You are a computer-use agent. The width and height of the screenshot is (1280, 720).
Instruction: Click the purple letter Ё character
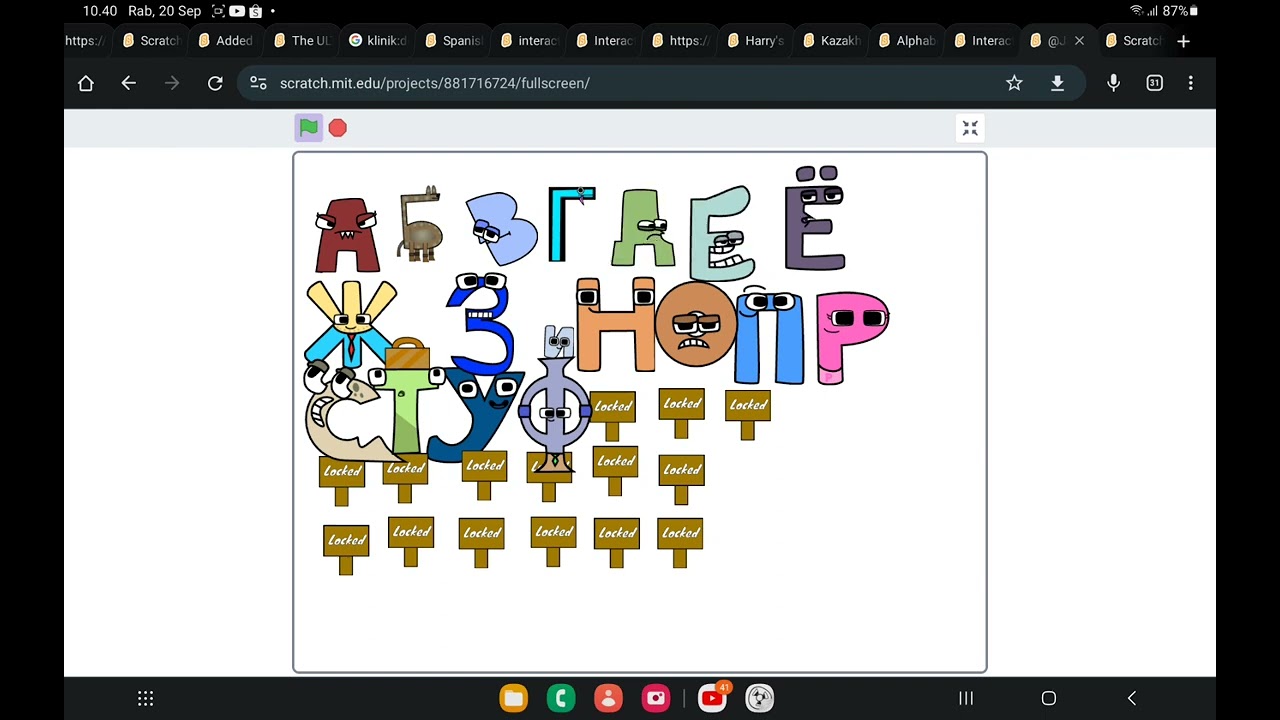click(817, 219)
